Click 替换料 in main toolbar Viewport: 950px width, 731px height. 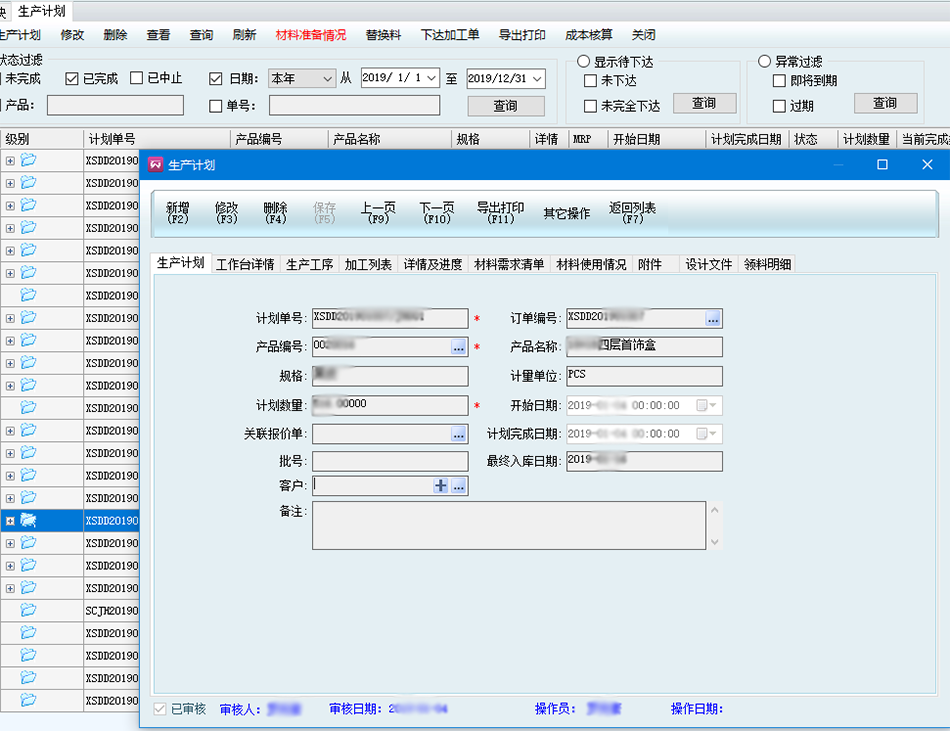tap(384, 35)
